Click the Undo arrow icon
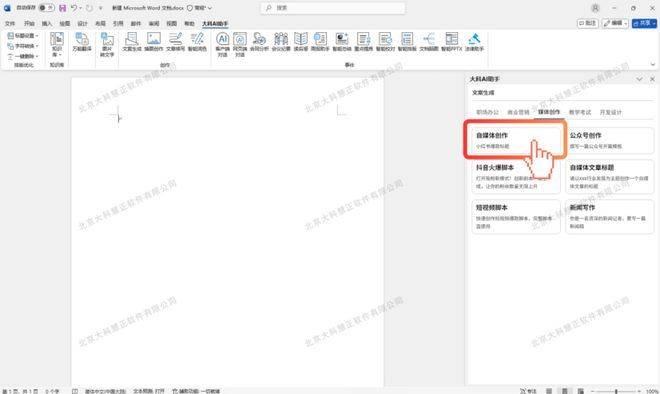The height and width of the screenshot is (394, 660). pyautogui.click(x=74, y=8)
